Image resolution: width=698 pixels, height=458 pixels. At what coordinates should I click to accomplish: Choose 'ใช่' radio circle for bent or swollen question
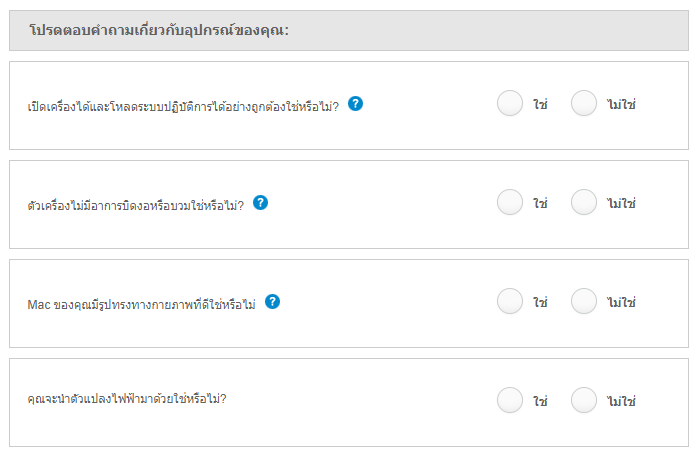(x=510, y=202)
